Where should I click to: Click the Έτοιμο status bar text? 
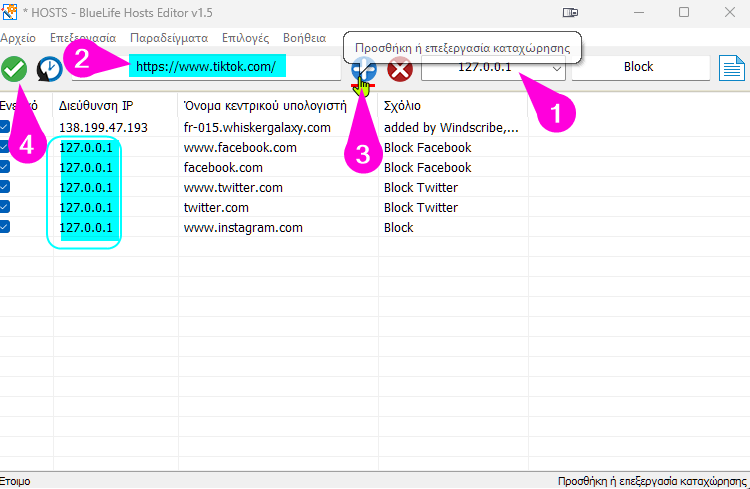click(x=15, y=481)
